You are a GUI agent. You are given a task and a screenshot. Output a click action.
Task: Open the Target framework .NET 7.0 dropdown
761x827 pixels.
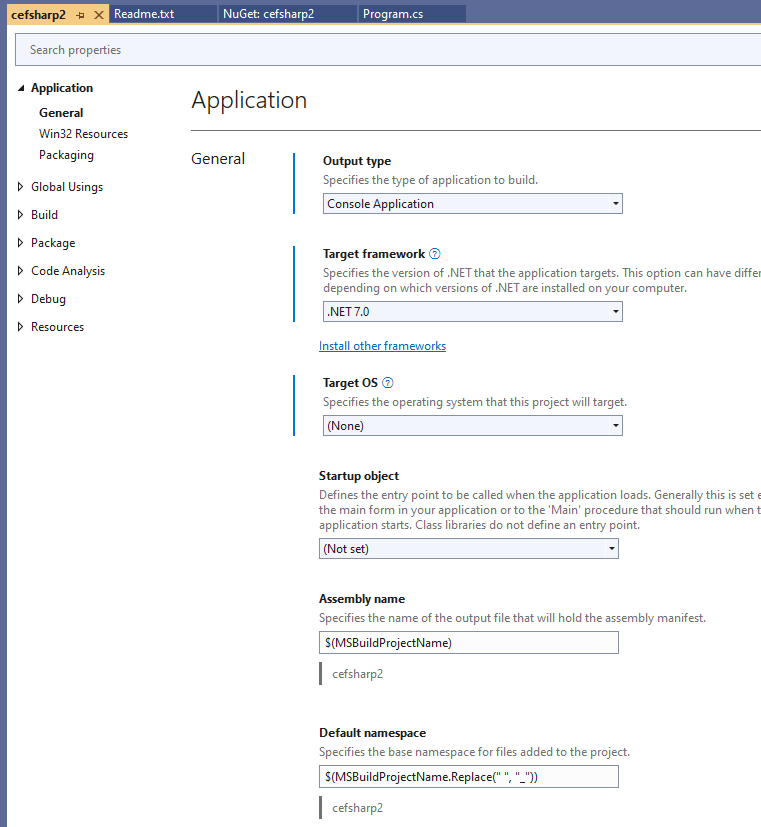click(x=473, y=312)
